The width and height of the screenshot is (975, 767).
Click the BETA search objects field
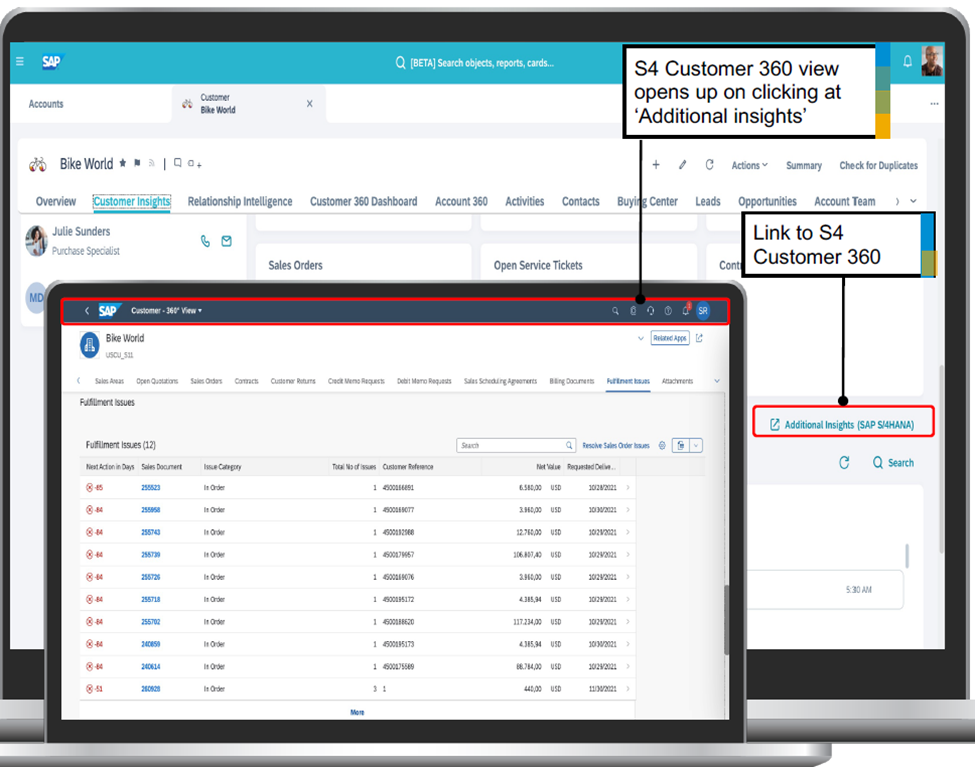(x=475, y=63)
